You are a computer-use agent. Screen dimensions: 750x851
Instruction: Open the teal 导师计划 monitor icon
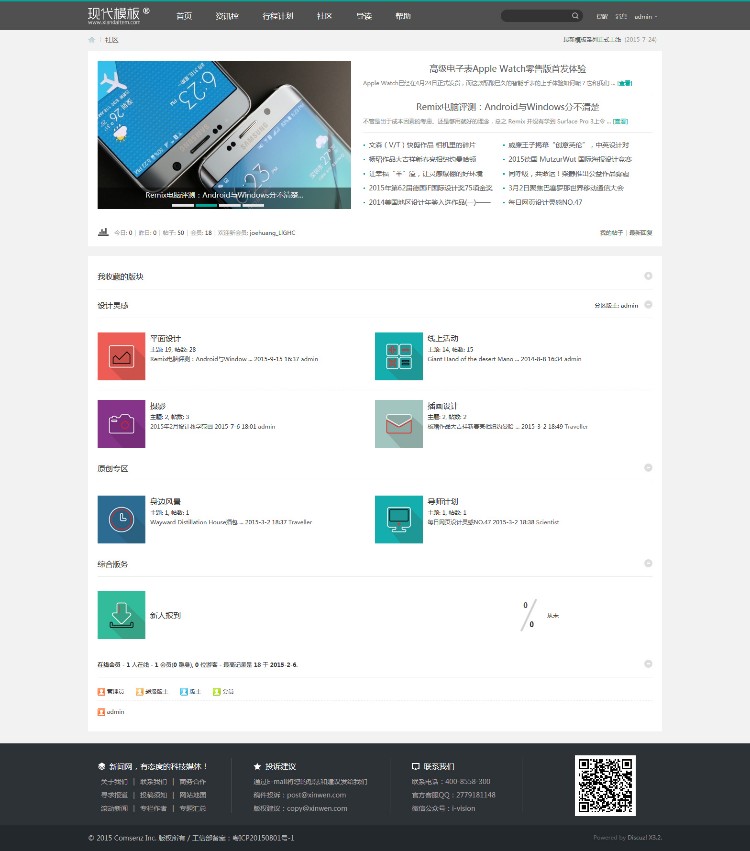(399, 519)
